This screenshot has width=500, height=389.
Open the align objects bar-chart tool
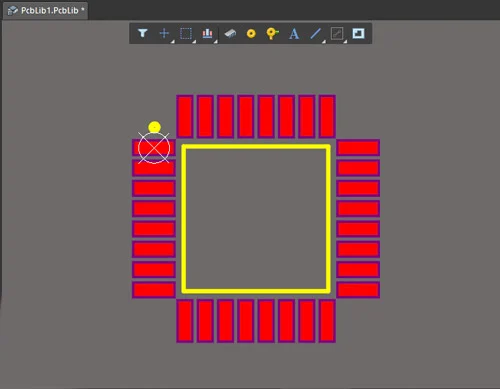[207, 33]
